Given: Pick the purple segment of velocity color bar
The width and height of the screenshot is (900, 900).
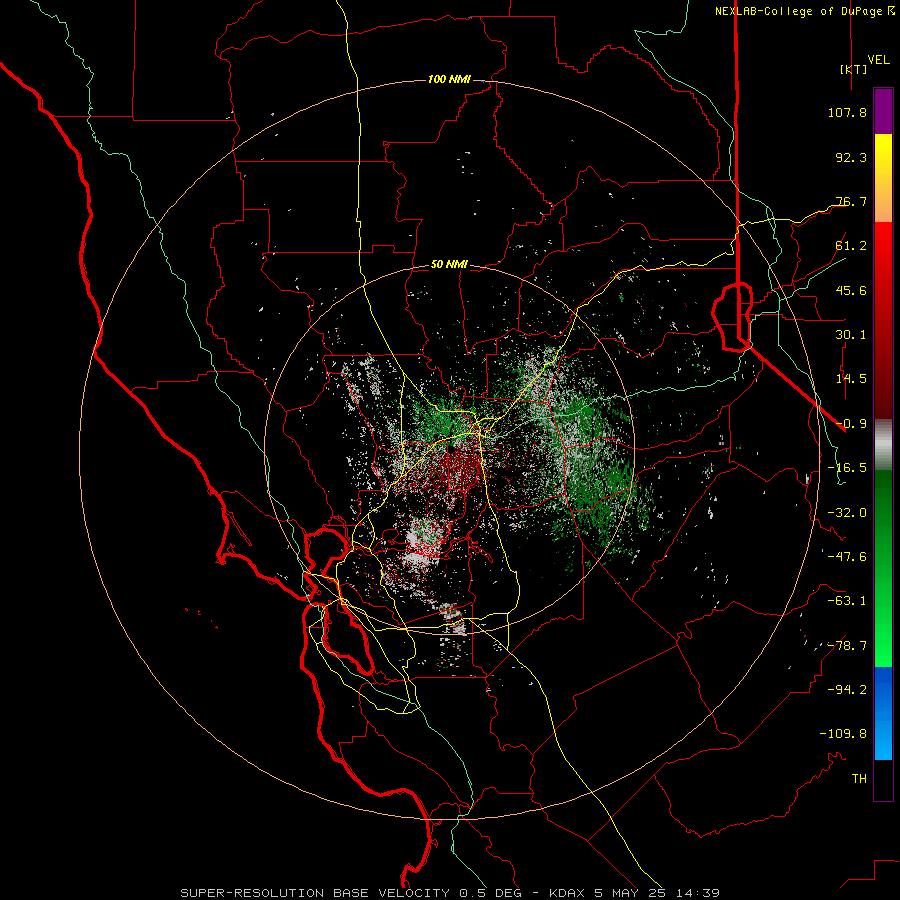Looking at the screenshot, I should (x=883, y=111).
